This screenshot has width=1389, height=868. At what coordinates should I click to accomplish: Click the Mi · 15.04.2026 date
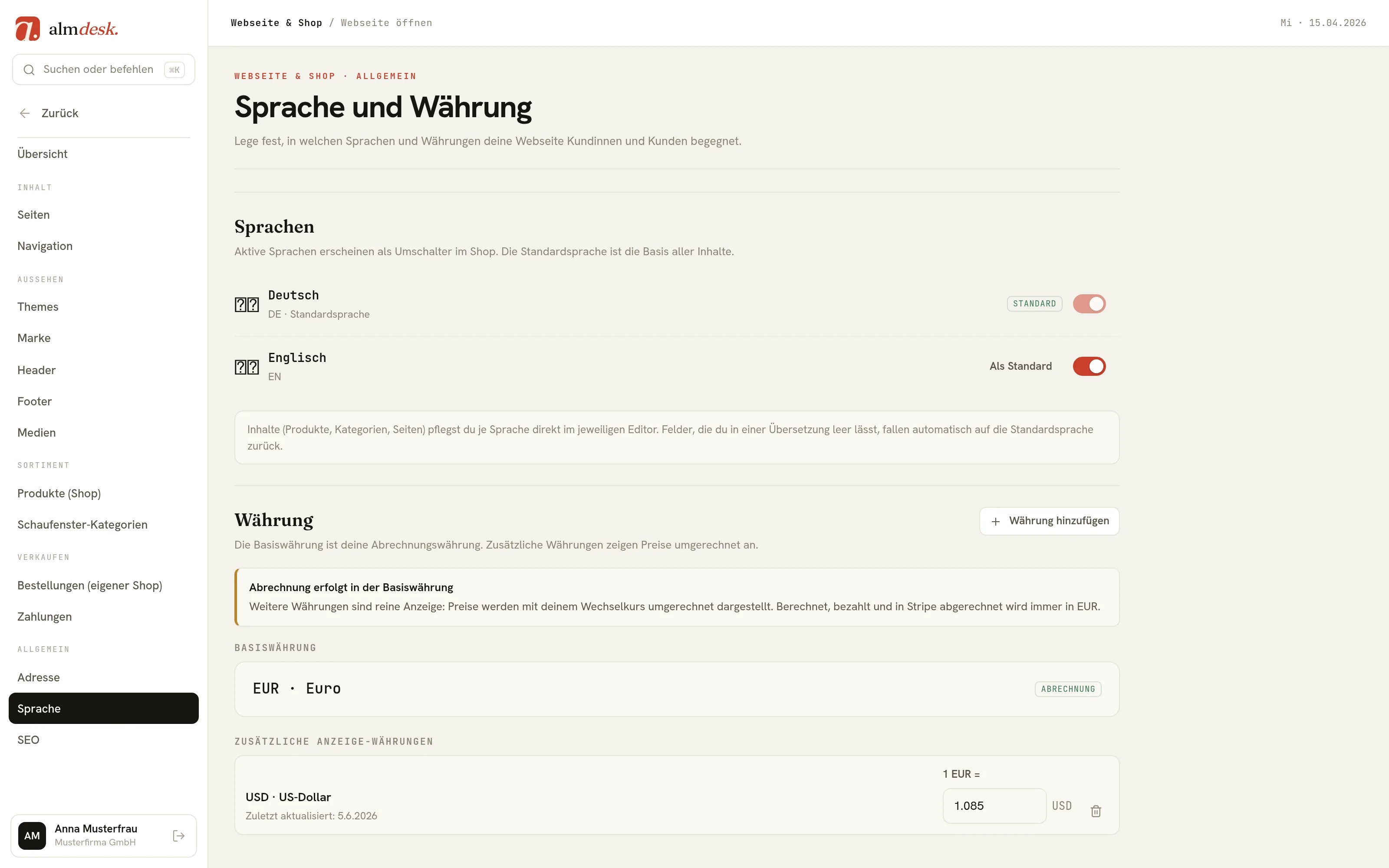1323,23
